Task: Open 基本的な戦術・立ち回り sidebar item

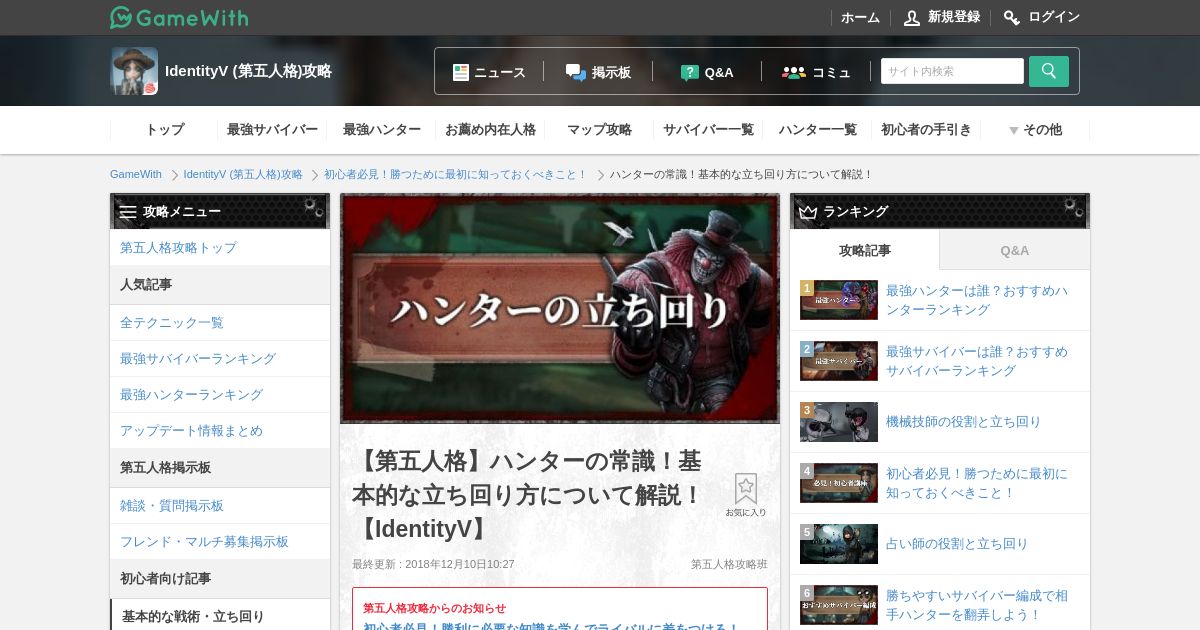Action: (220, 616)
